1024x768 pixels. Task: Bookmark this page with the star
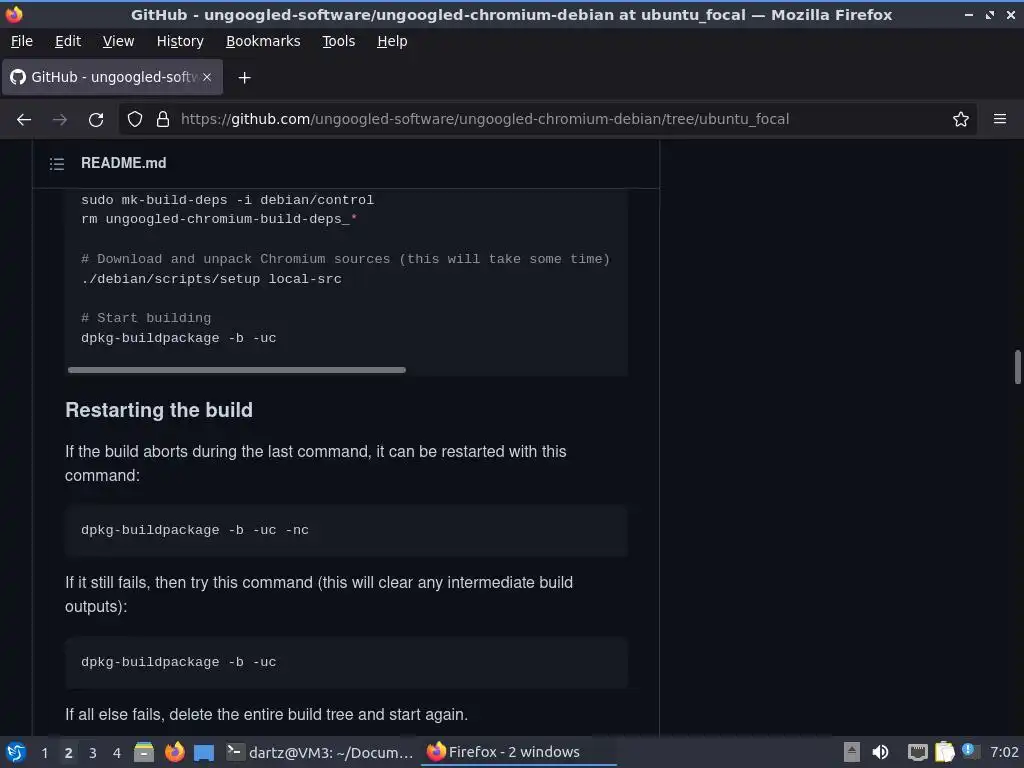(x=961, y=120)
